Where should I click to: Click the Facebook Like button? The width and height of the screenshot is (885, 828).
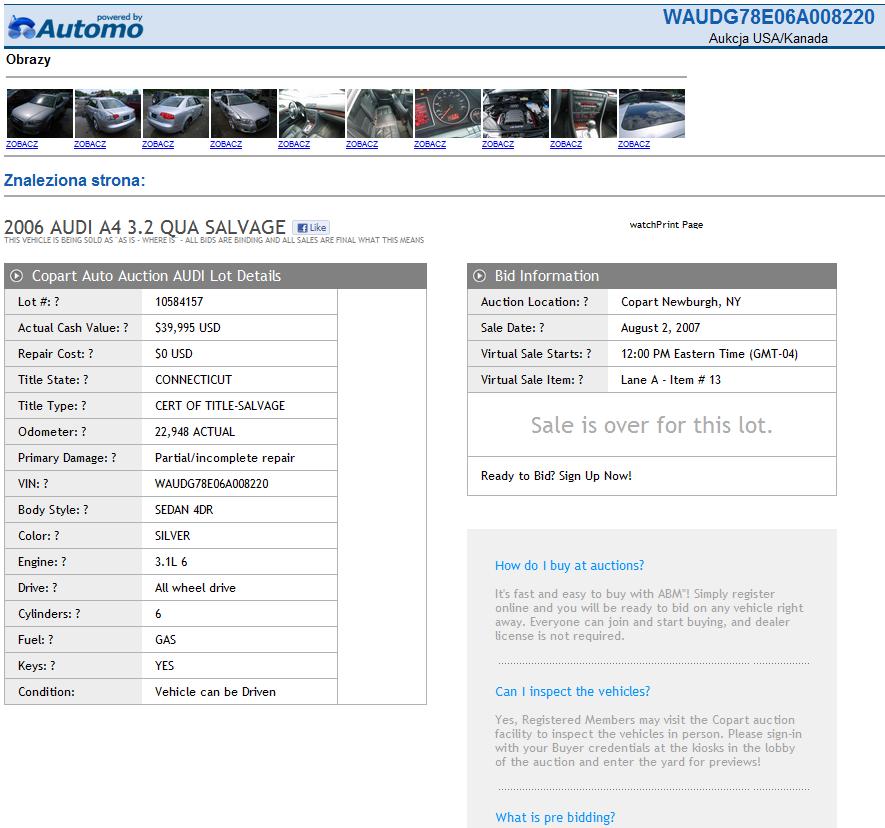311,227
